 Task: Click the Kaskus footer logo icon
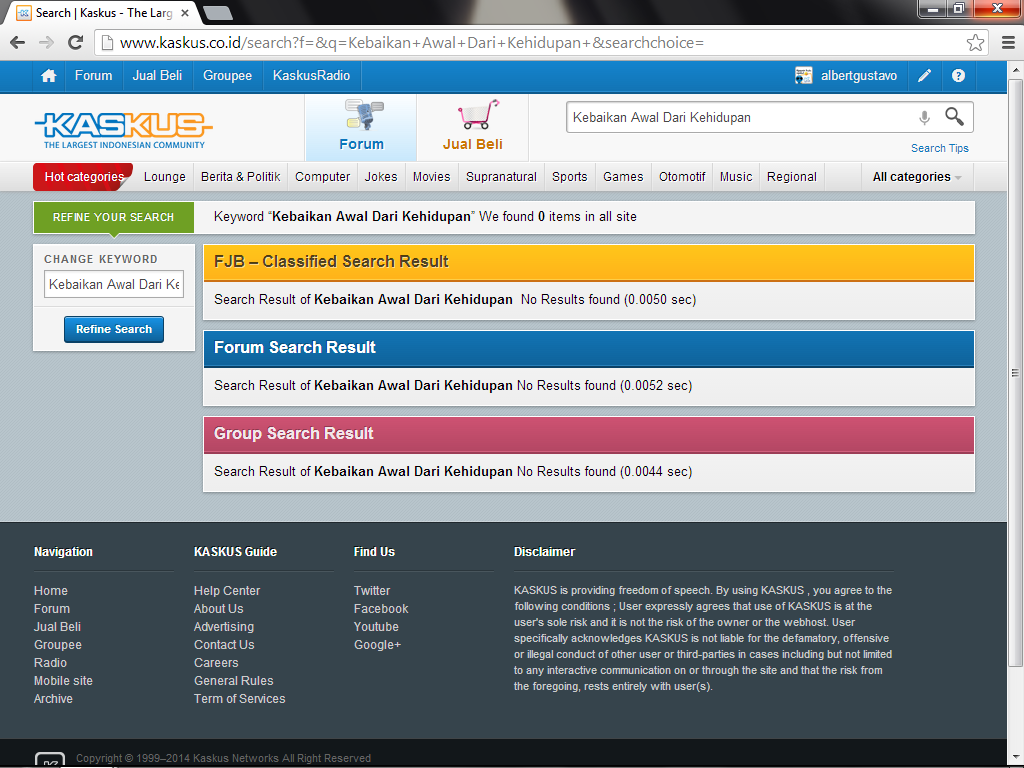coord(50,760)
